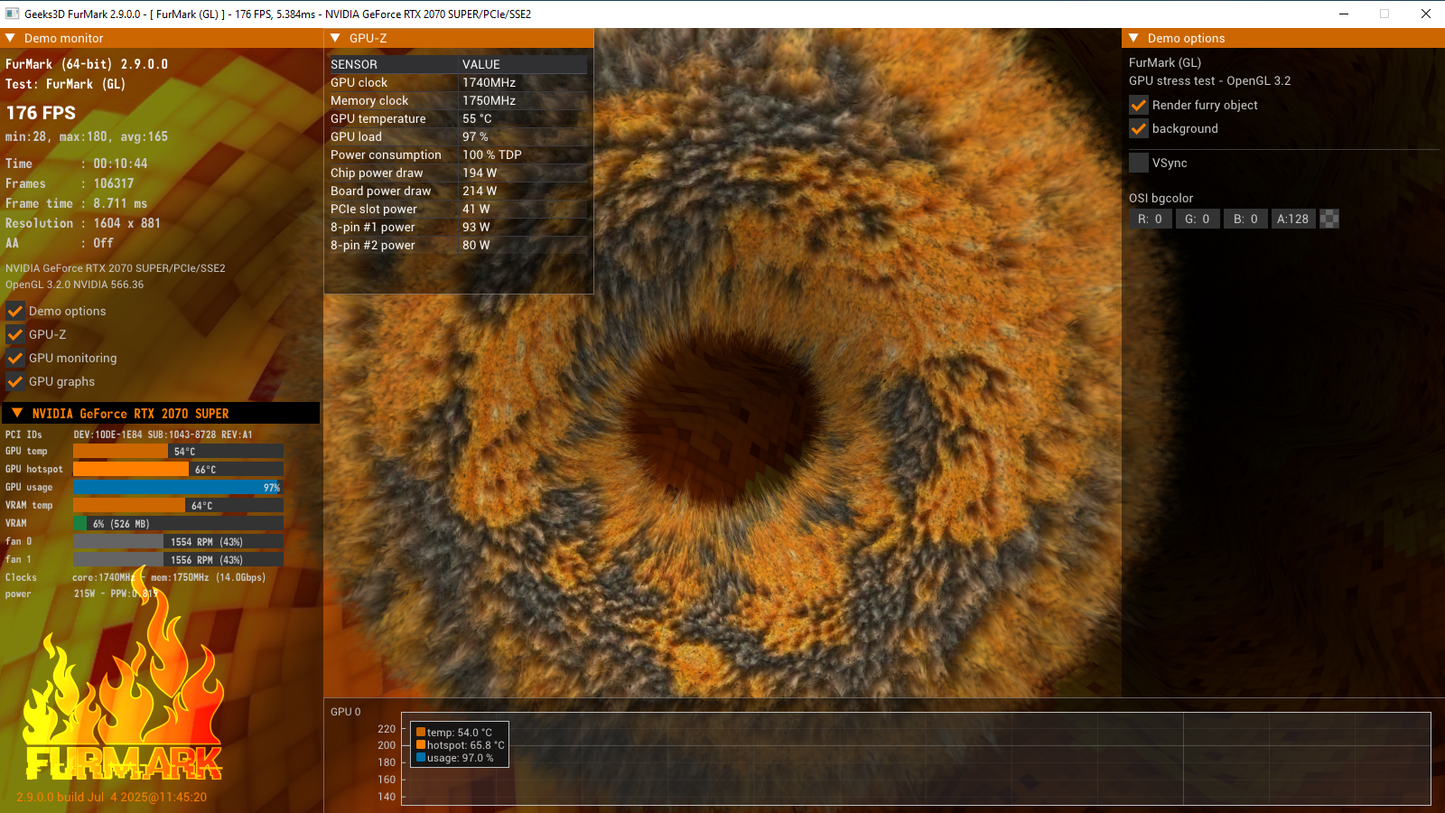Uncheck the Demo options checkbox

[15, 311]
